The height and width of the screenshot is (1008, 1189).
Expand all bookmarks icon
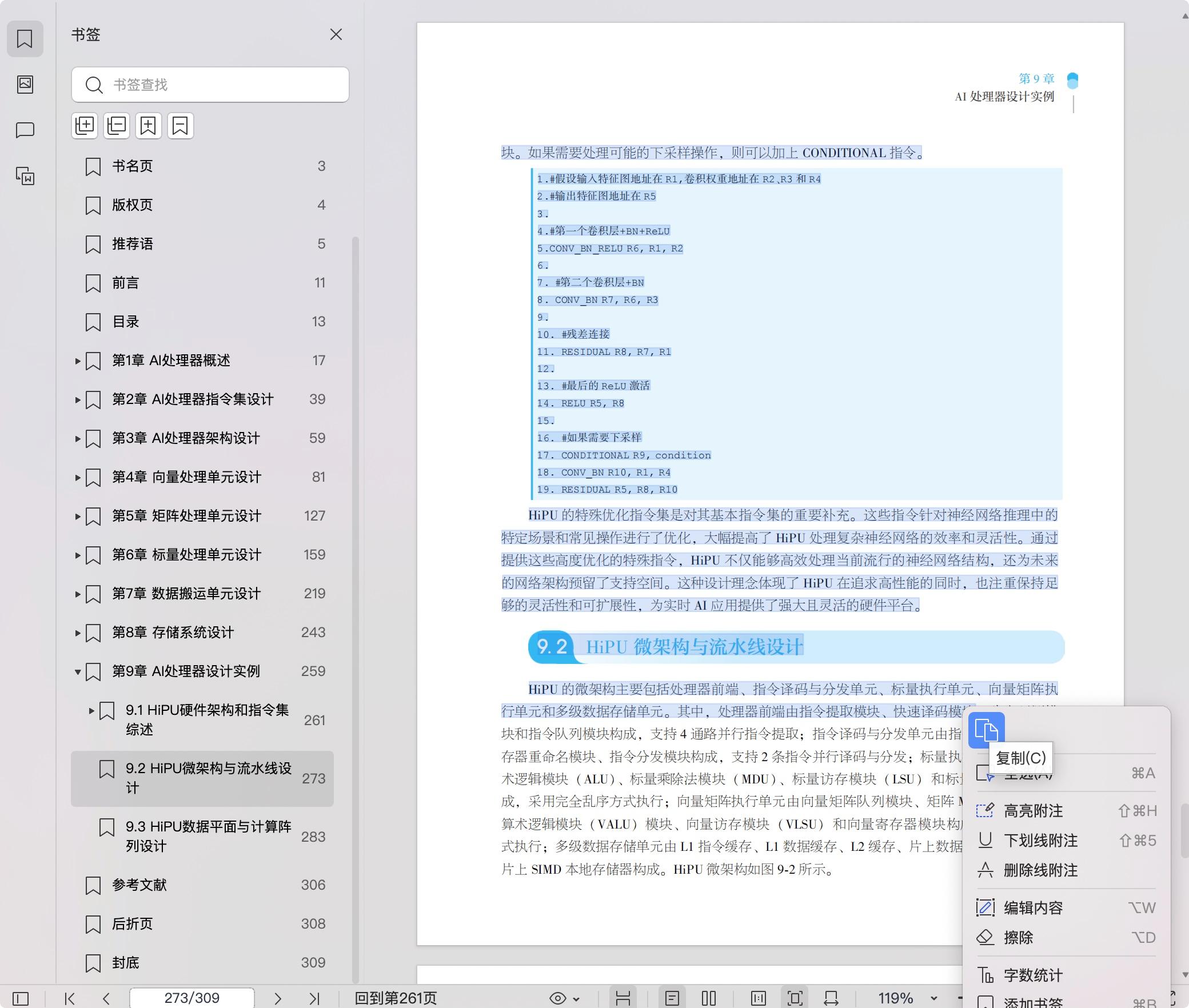(85, 126)
